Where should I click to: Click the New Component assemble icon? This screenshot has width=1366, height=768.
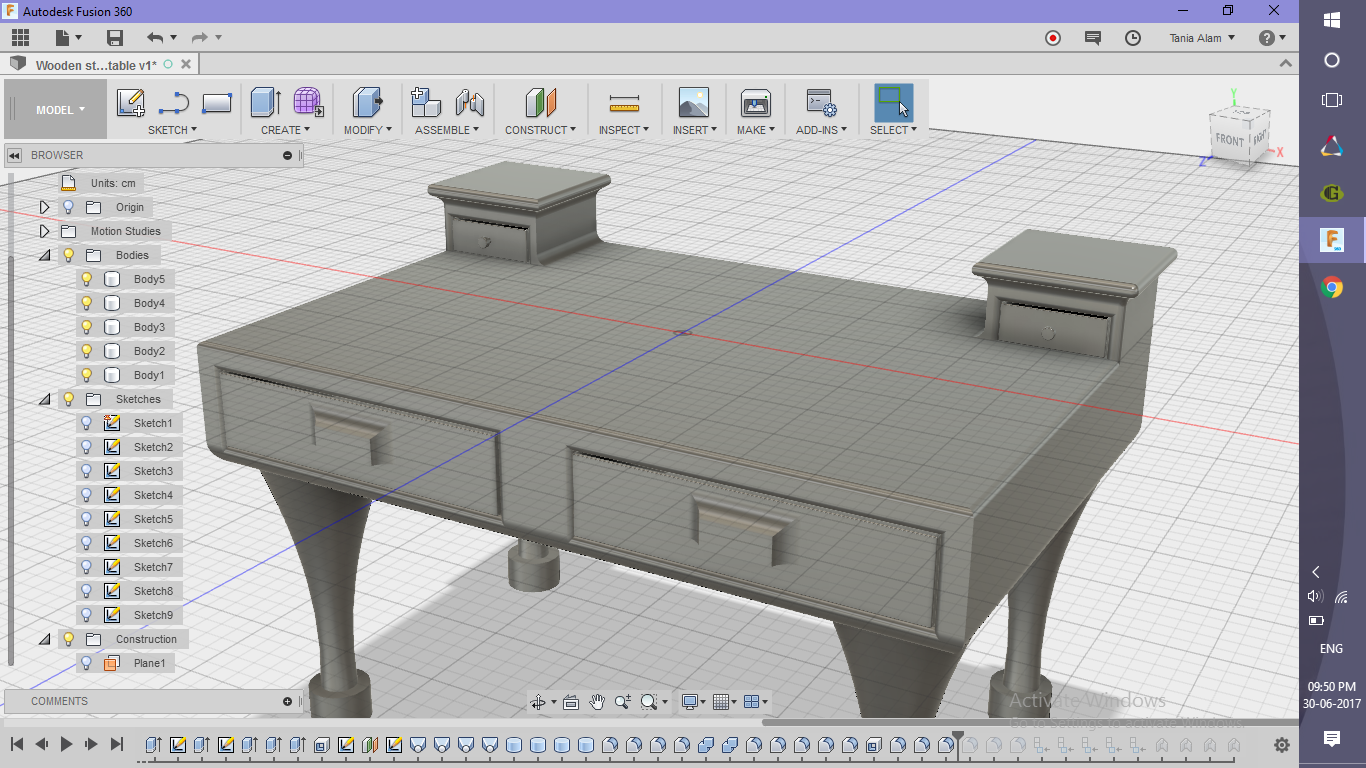426,102
